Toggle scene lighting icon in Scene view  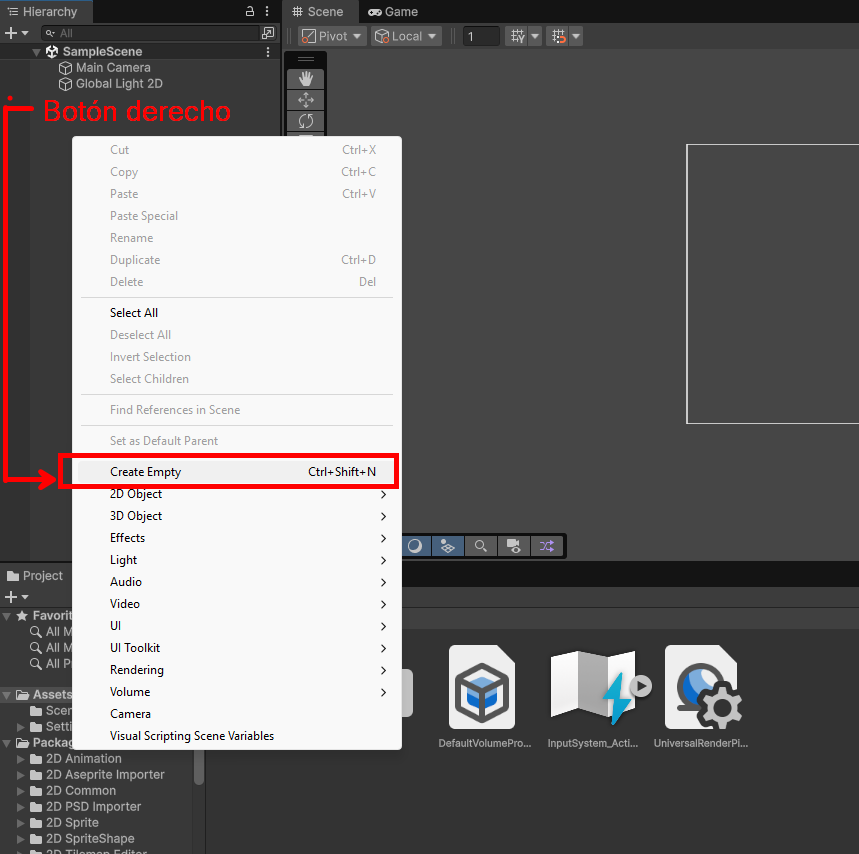coord(415,546)
